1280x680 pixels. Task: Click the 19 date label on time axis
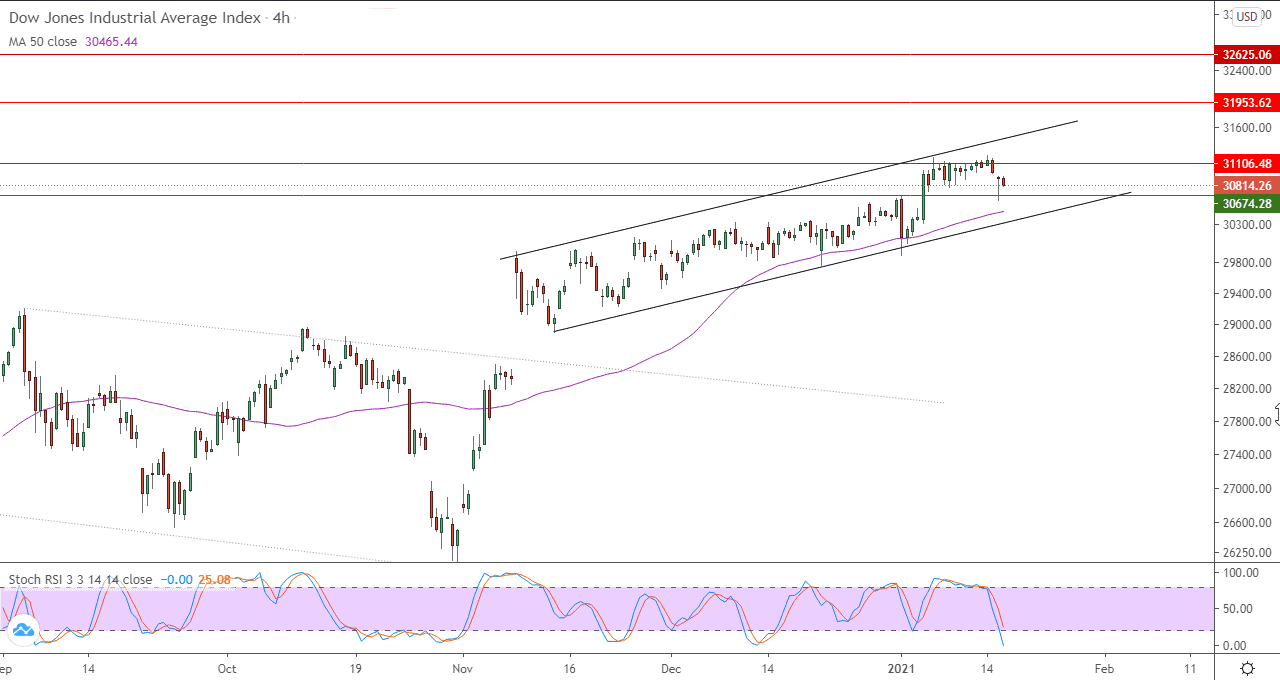355,667
